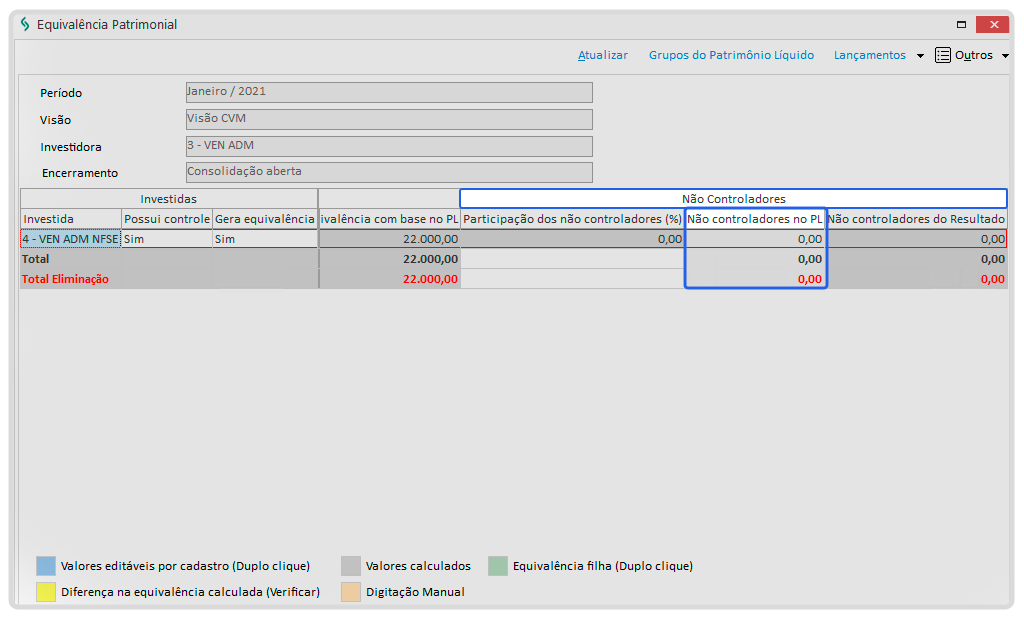Click the Não controladores no PL column header

755,219
